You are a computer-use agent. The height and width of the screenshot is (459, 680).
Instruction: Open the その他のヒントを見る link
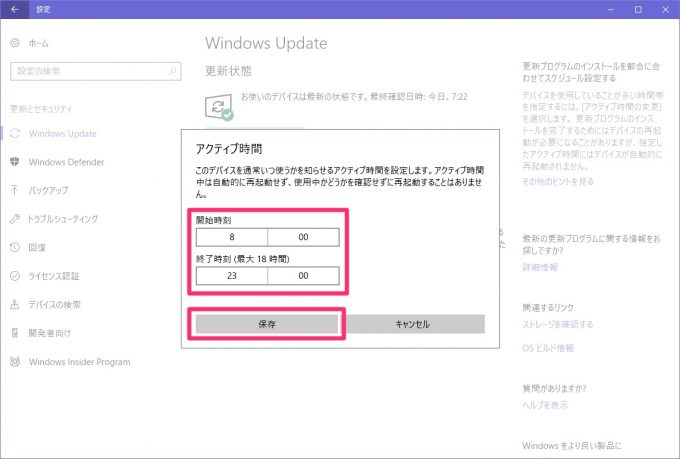click(x=558, y=181)
